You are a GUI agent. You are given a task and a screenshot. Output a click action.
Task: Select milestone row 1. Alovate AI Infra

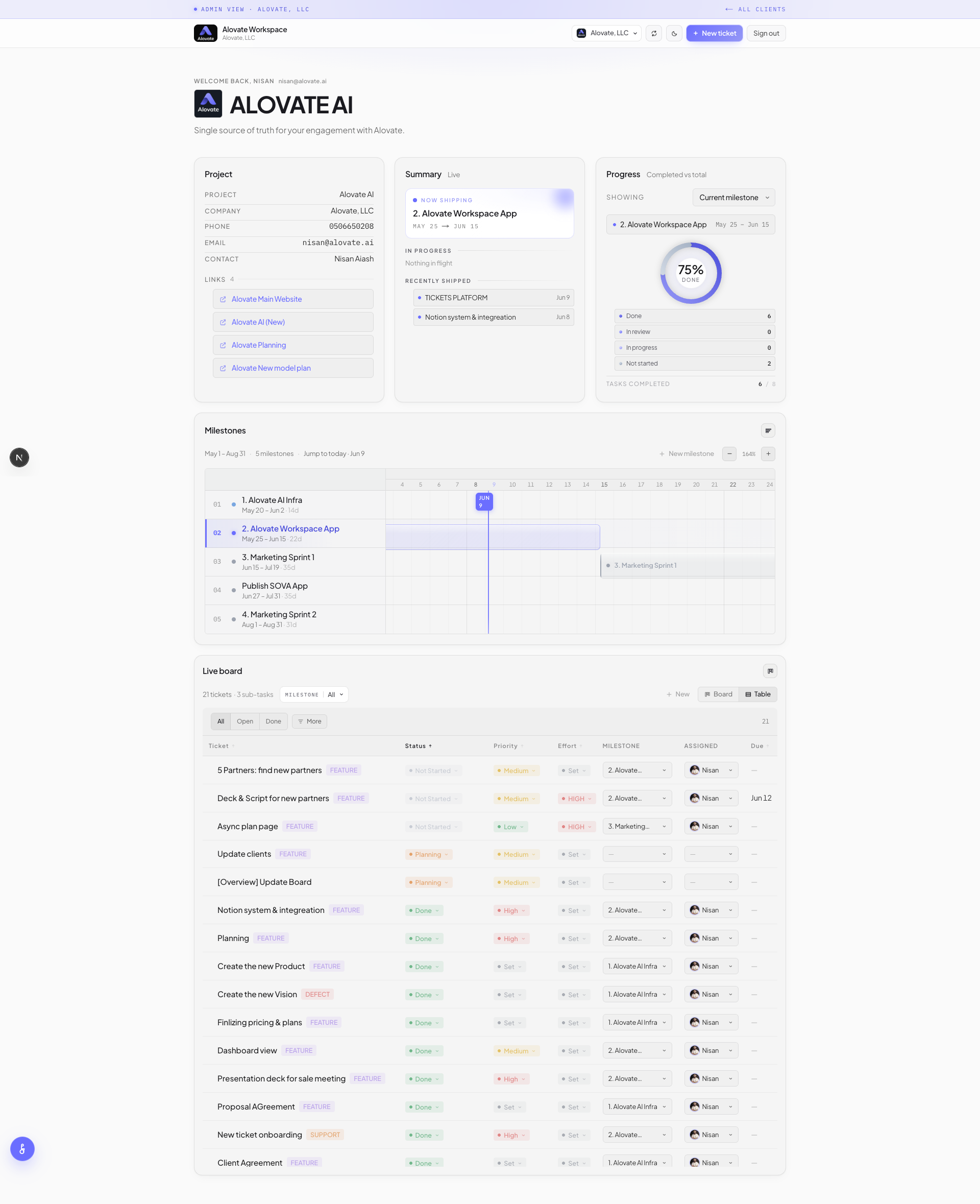coord(295,504)
